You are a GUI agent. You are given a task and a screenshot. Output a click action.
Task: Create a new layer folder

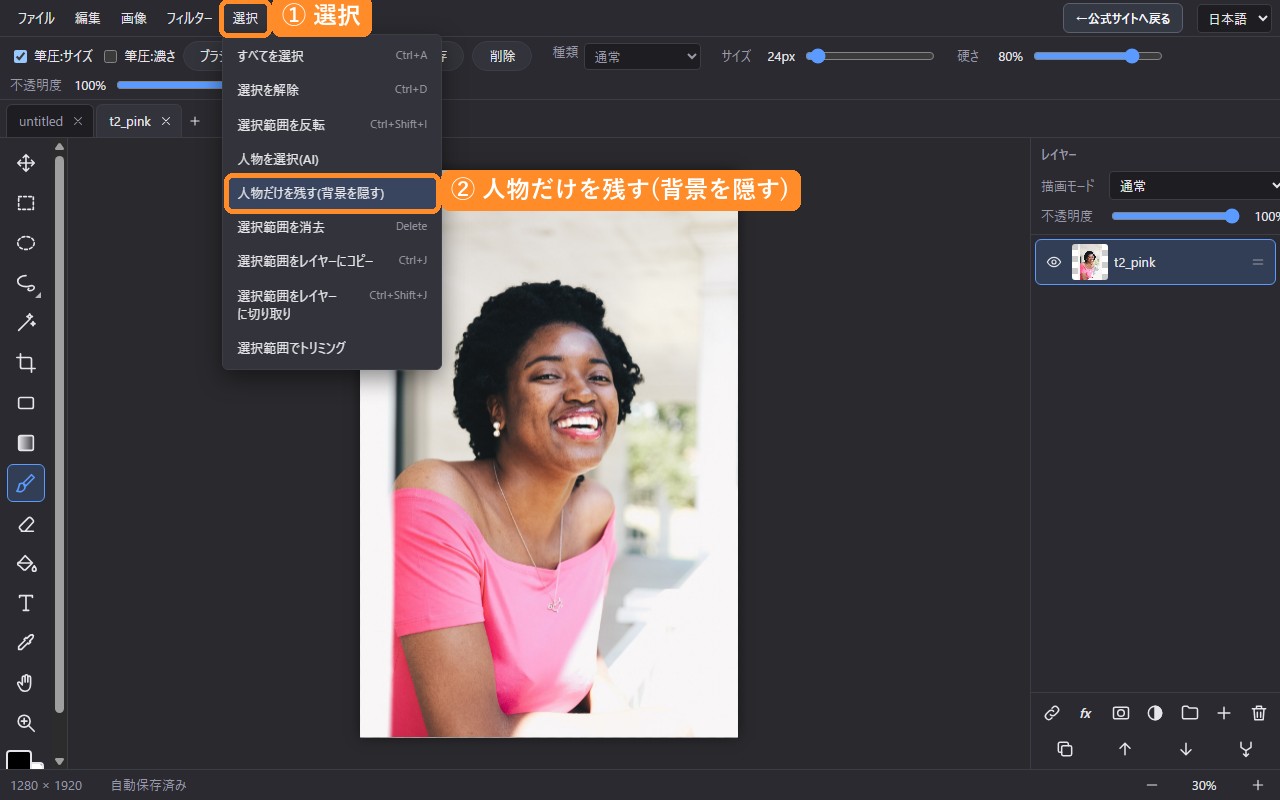coord(1189,713)
